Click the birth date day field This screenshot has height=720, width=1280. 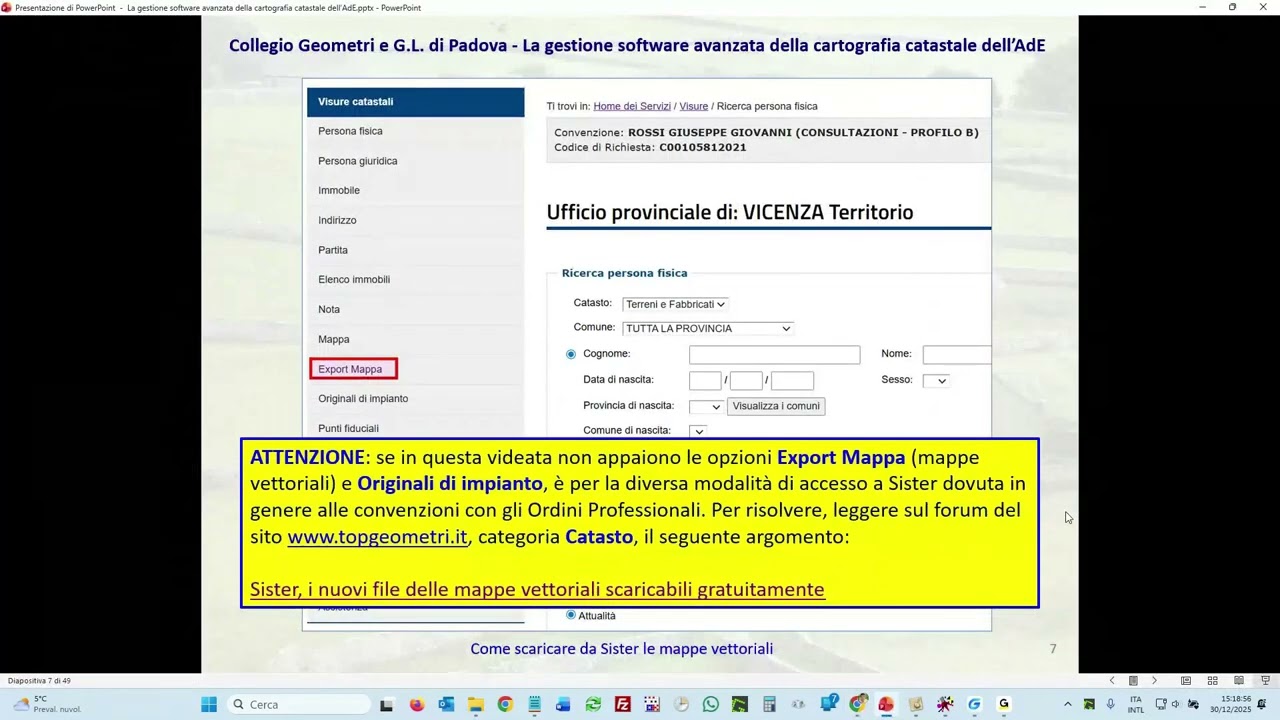[705, 381]
